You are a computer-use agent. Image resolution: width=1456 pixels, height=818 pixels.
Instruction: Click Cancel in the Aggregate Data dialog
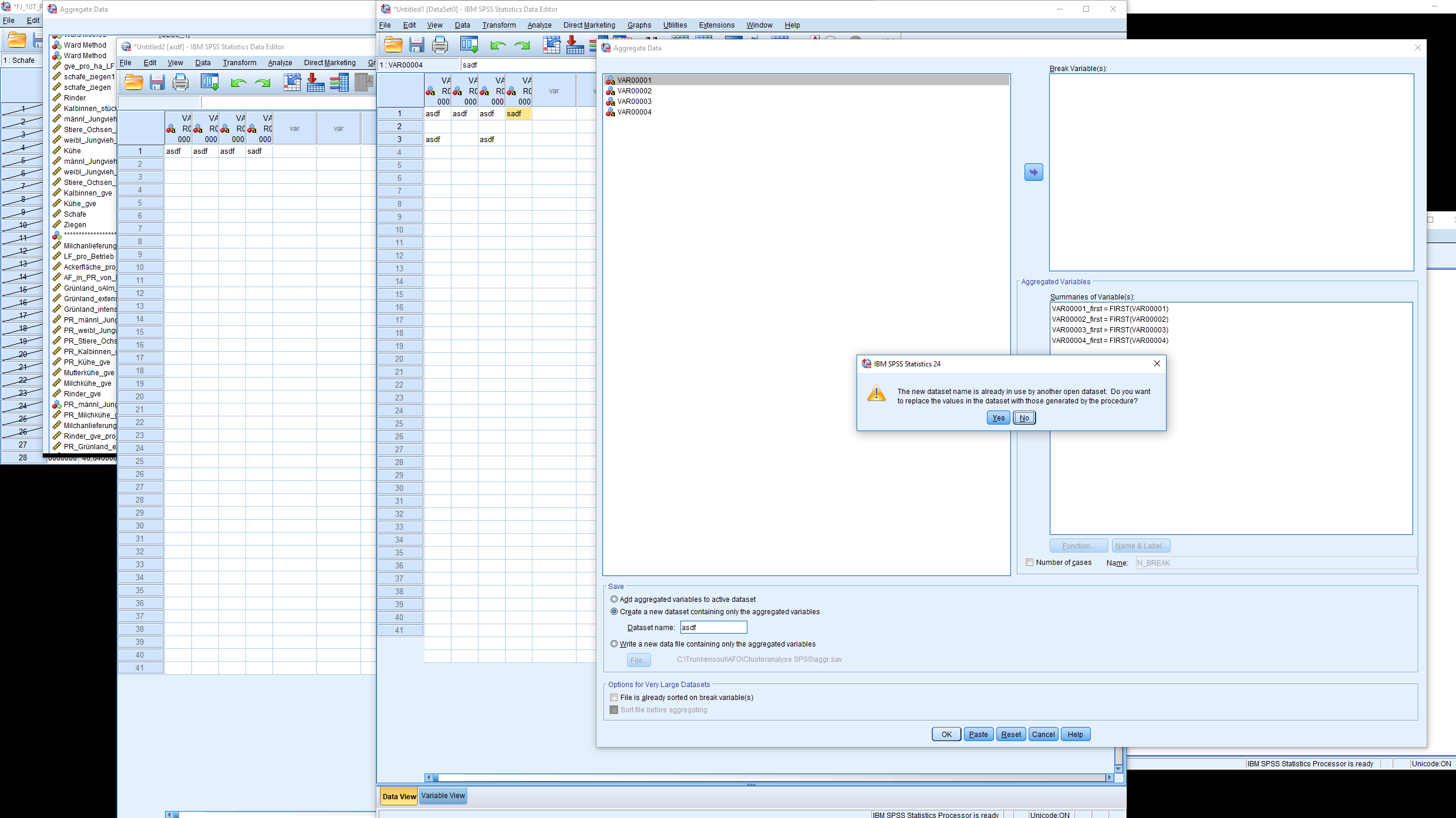[x=1043, y=735]
